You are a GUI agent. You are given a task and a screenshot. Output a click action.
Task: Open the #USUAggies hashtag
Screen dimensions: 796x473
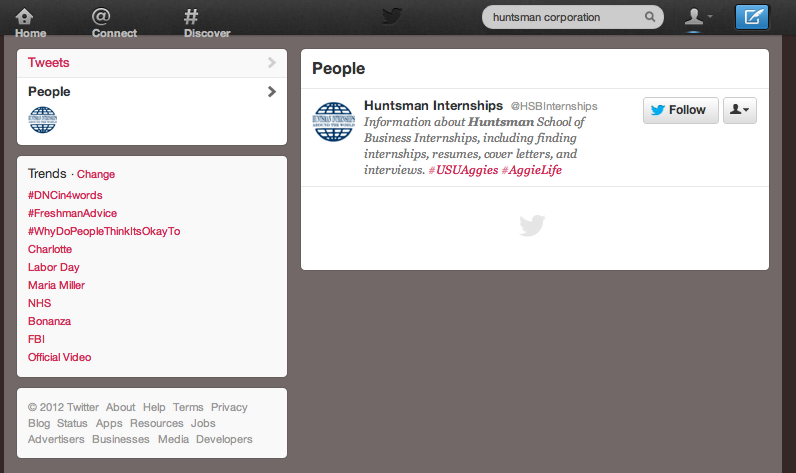(x=463, y=170)
